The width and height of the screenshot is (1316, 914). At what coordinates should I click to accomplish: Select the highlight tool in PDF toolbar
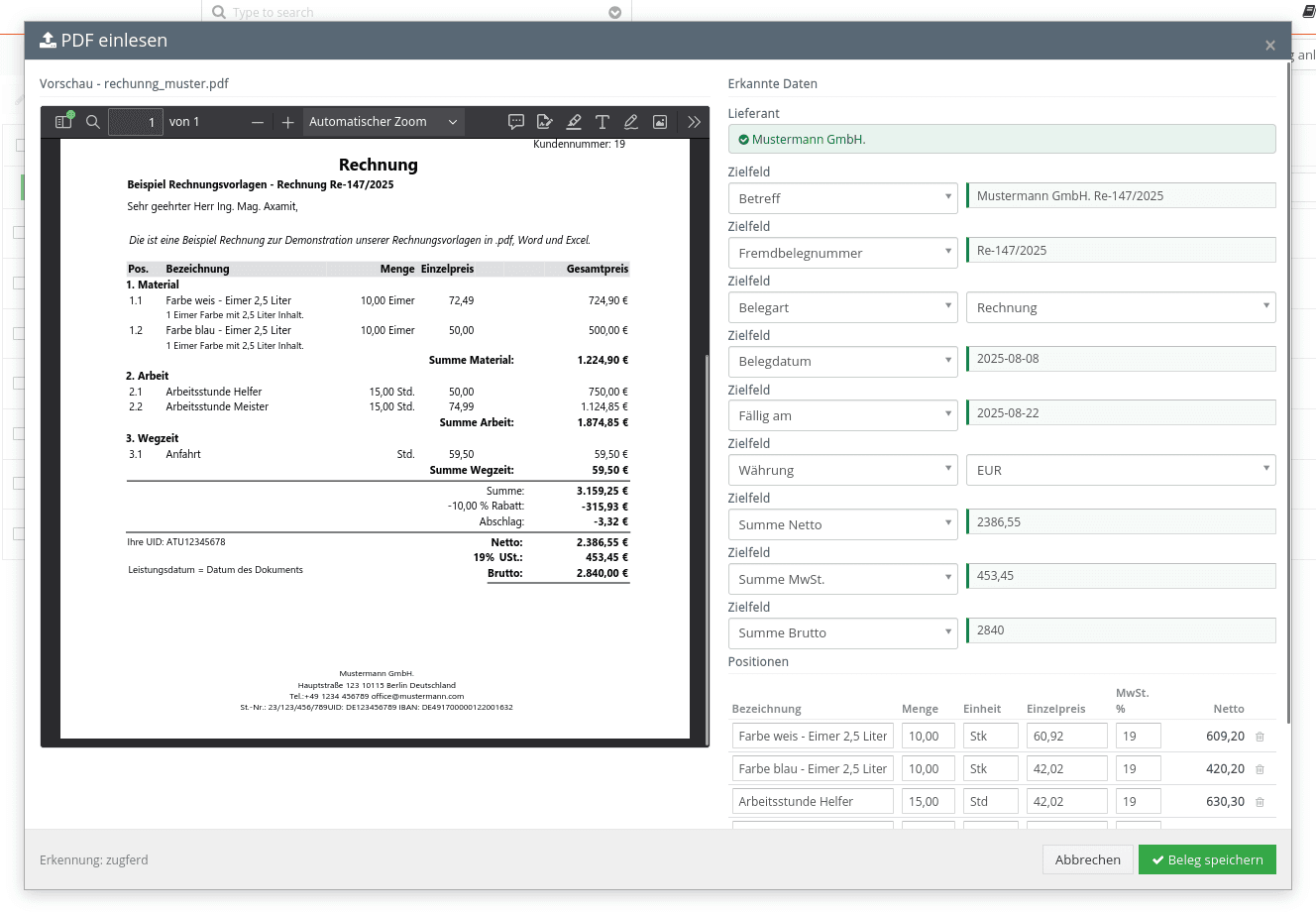point(574,122)
